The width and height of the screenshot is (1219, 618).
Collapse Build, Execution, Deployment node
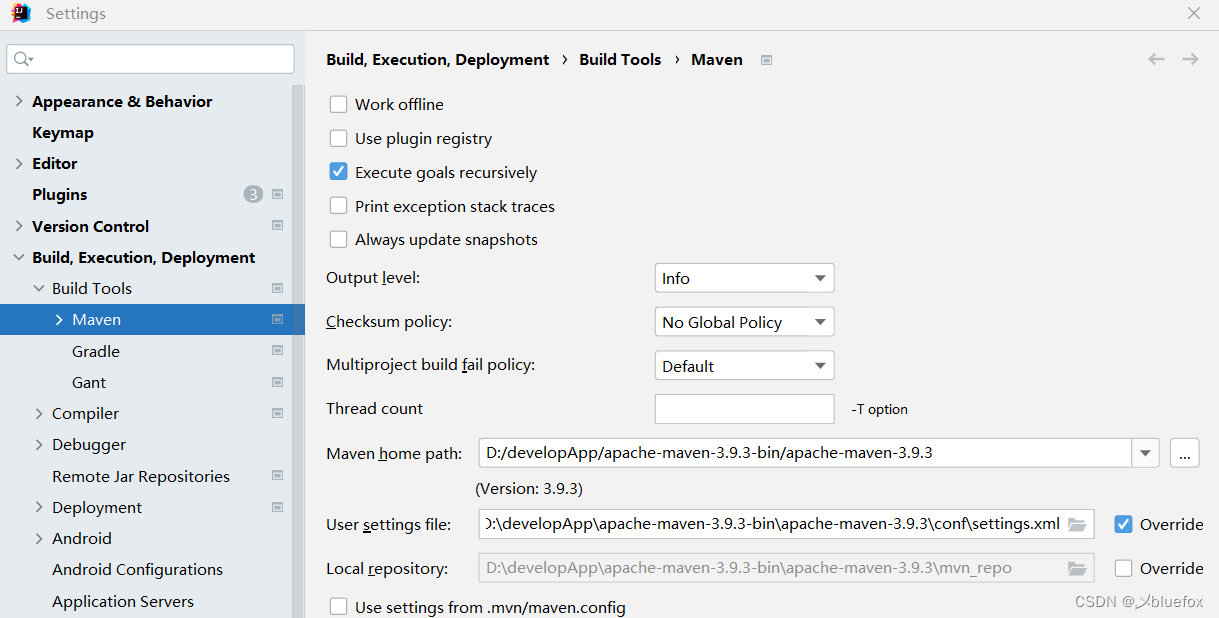19,257
